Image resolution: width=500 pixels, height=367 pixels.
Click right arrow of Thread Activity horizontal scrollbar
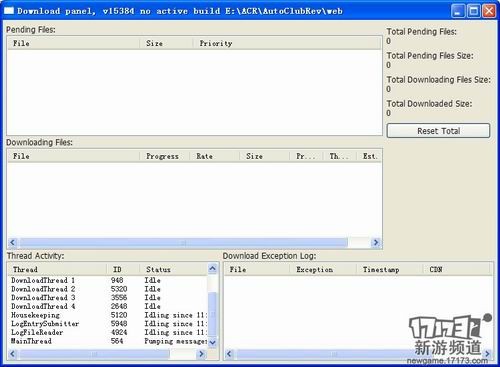pyautogui.click(x=201, y=354)
